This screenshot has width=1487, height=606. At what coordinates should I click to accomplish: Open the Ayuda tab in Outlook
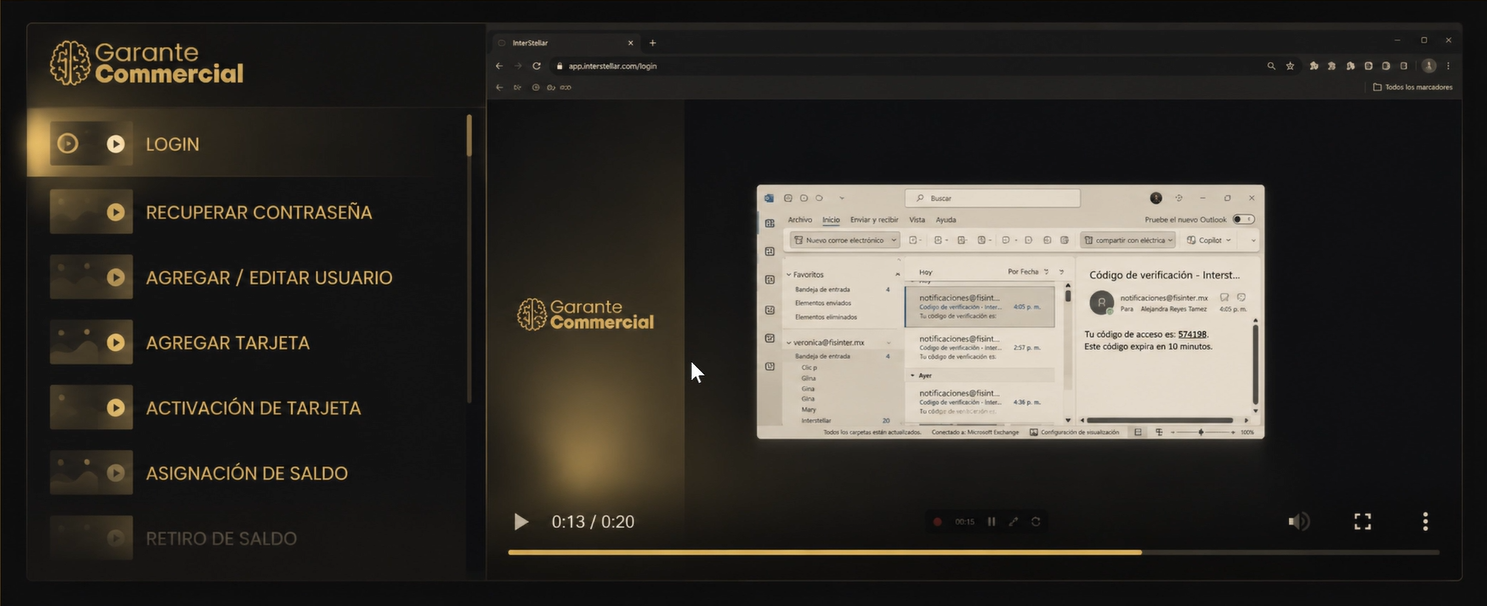tap(946, 220)
